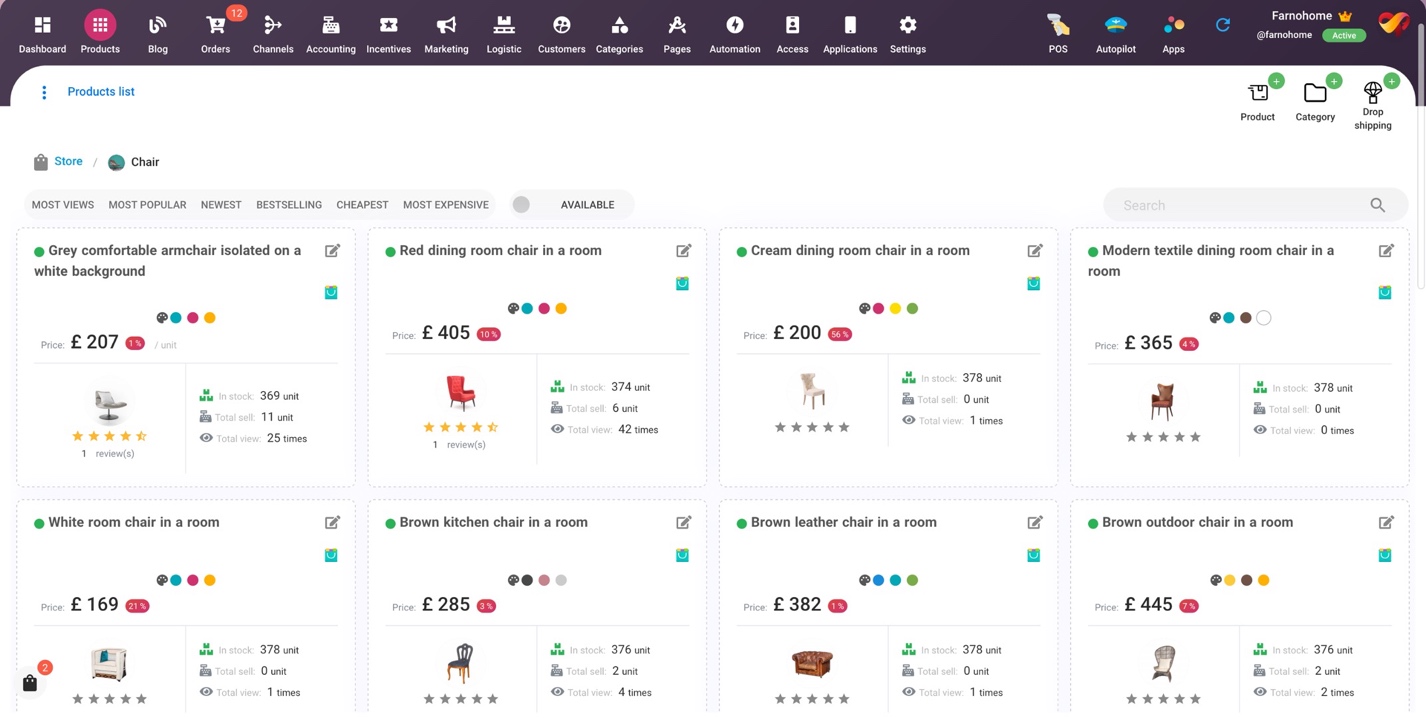Click the Products list link
This screenshot has height=718, width=1426.
101,92
